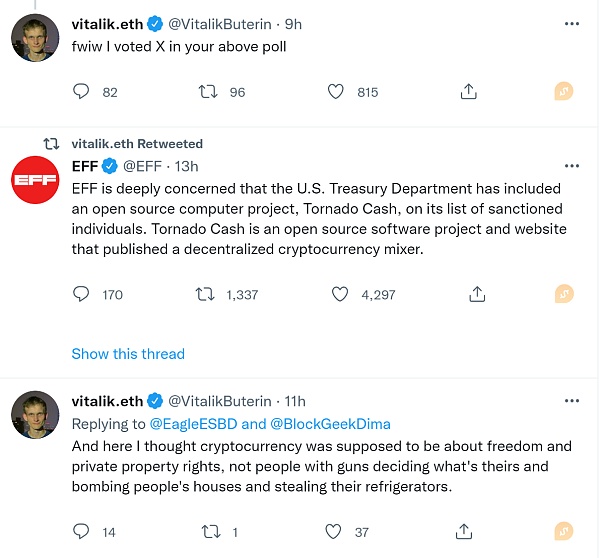
Task: Retweet the EFF tweet with 1,337 retweets
Action: tap(204, 294)
